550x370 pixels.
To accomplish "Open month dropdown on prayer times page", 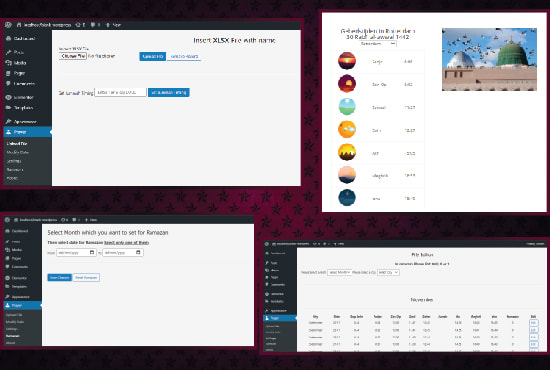I will pyautogui.click(x=378, y=44).
